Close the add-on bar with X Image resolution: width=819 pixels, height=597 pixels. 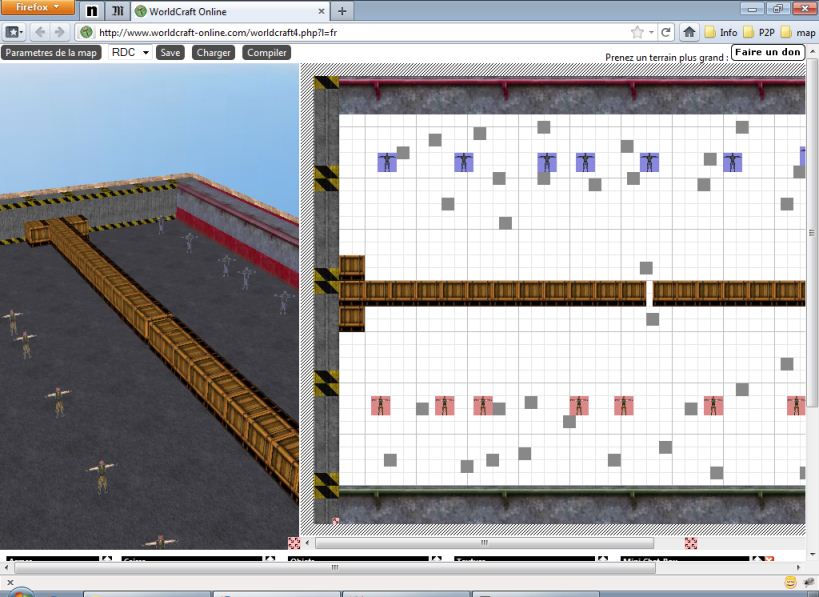(10, 582)
